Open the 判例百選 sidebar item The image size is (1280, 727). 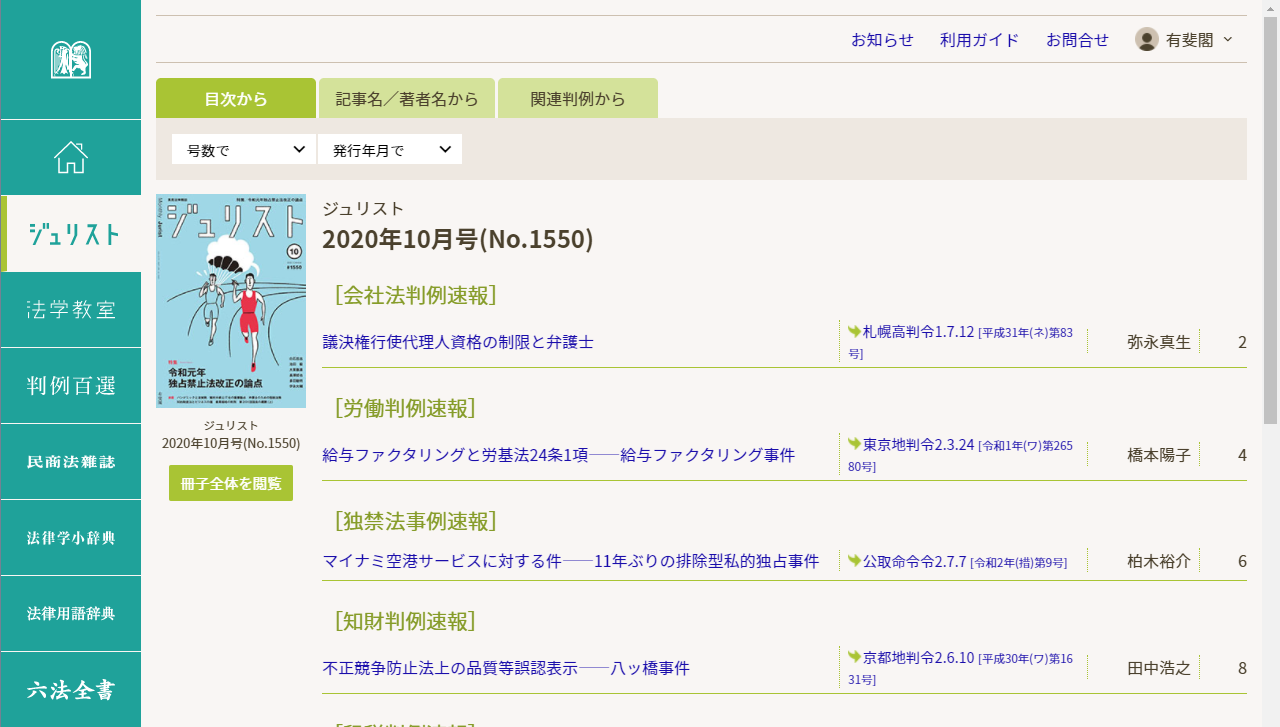tap(71, 386)
